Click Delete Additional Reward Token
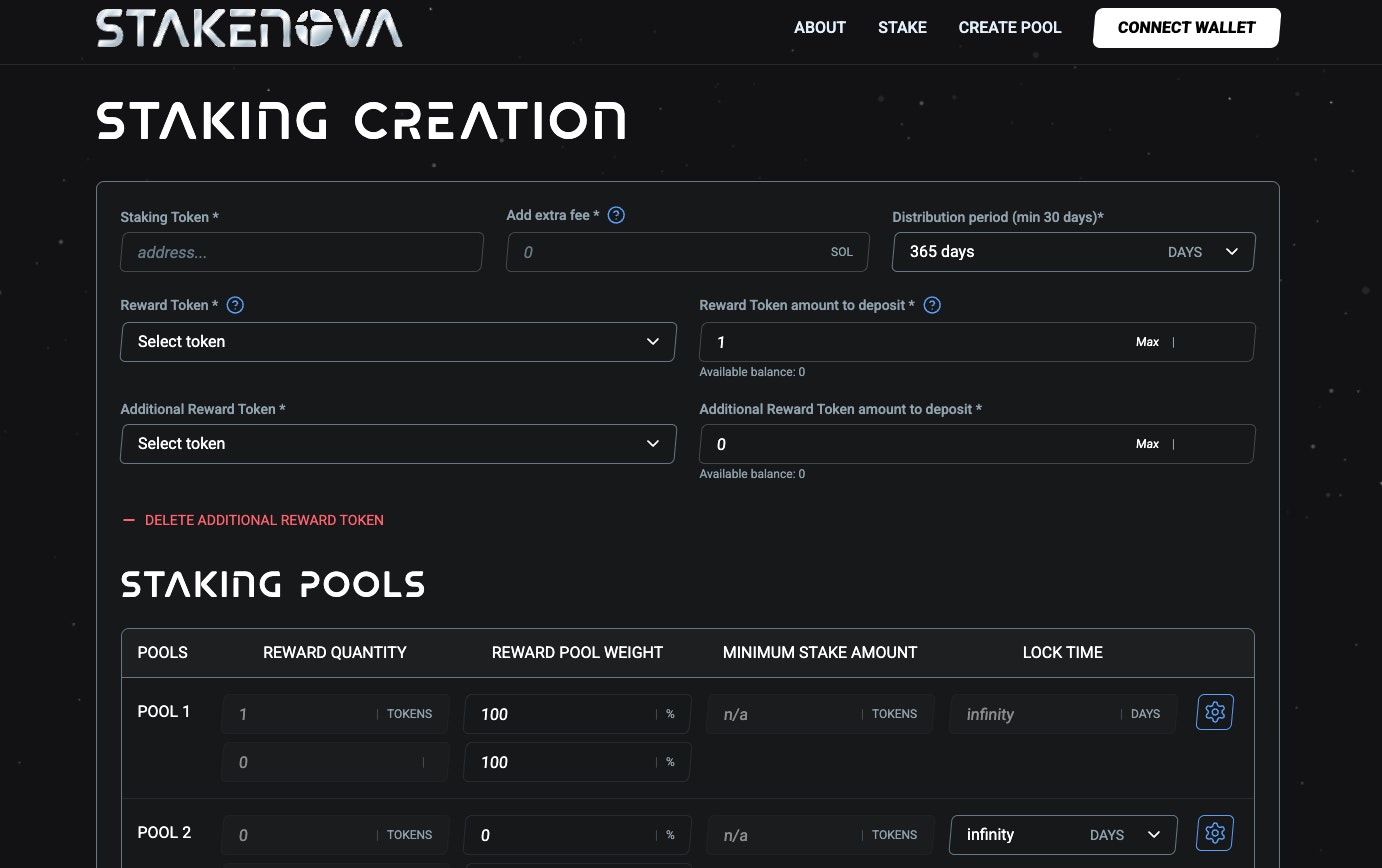This screenshot has height=868, width=1382. pyautogui.click(x=264, y=520)
